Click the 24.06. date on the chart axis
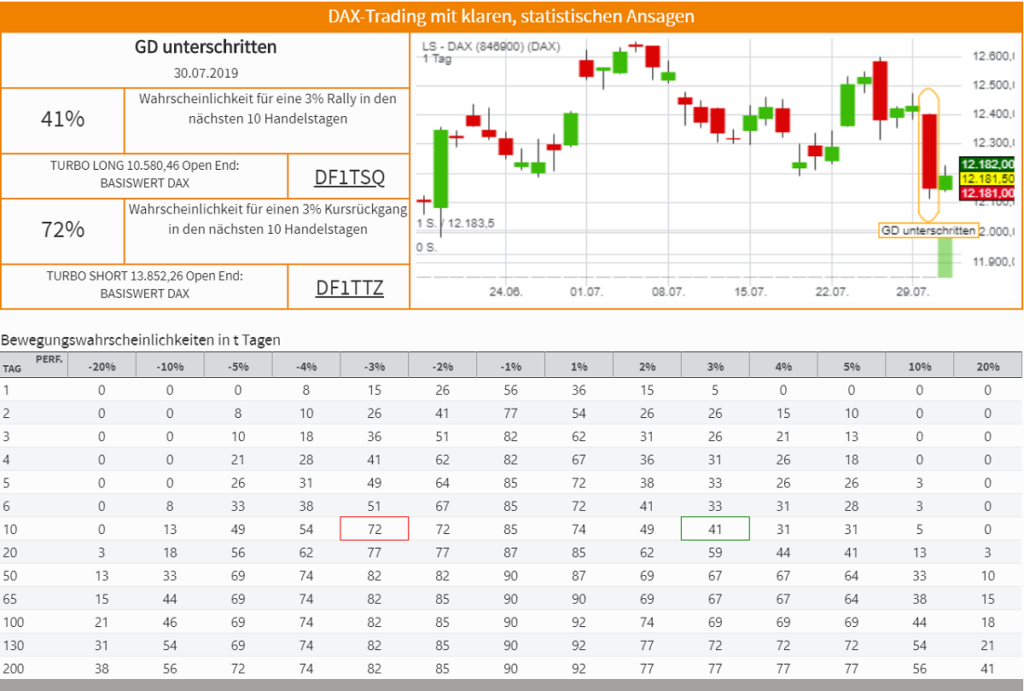 [505, 291]
